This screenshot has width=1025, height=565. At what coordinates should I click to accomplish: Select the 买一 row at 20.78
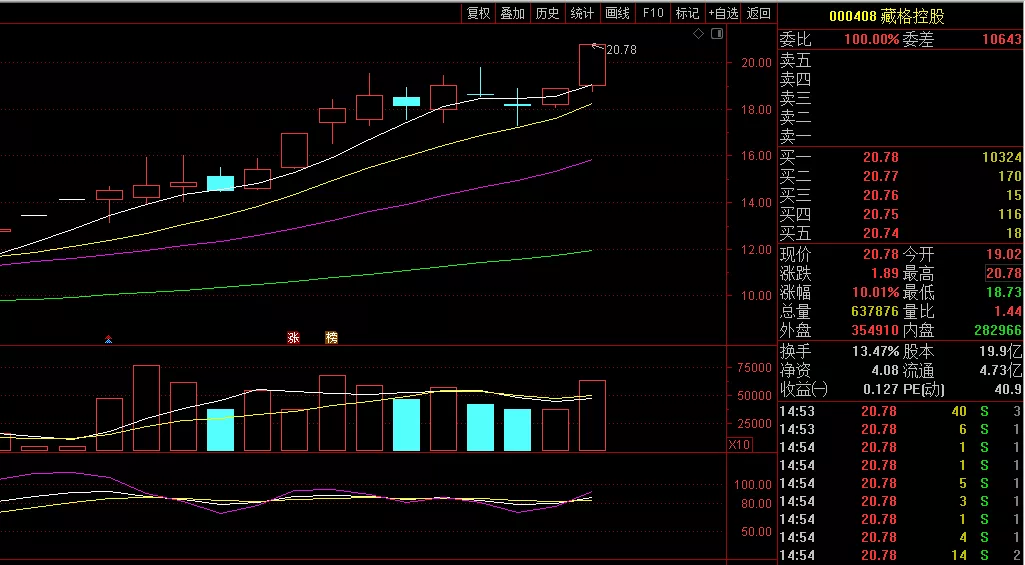pos(901,158)
